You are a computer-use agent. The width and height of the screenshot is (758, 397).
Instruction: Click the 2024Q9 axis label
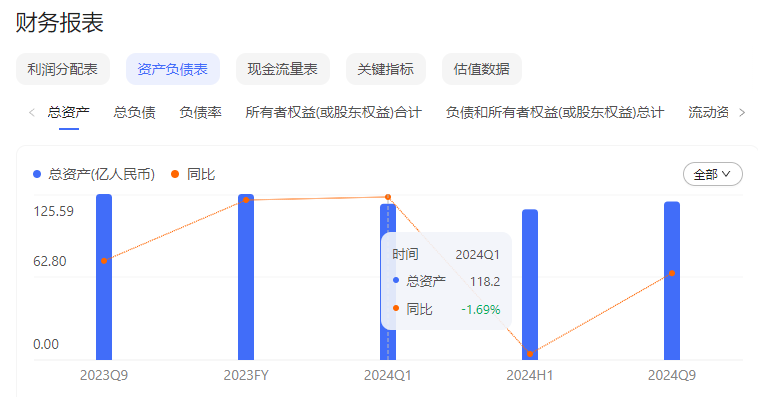coord(672,375)
